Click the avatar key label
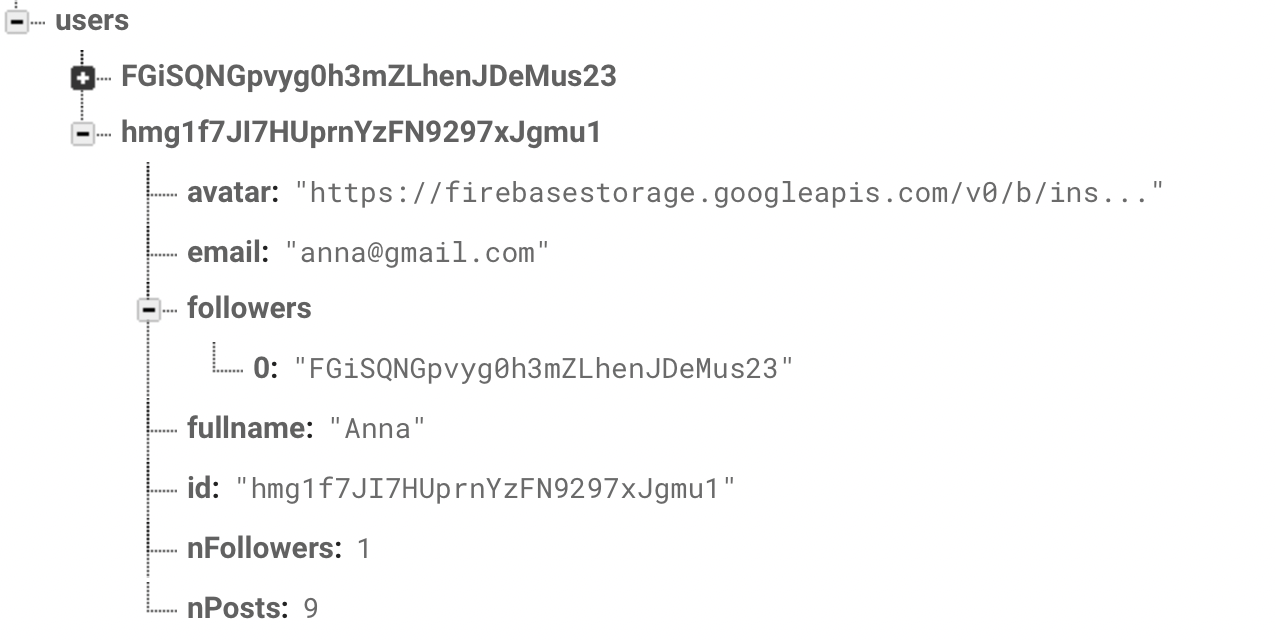Viewport: 1276px width, 640px height. click(x=233, y=192)
